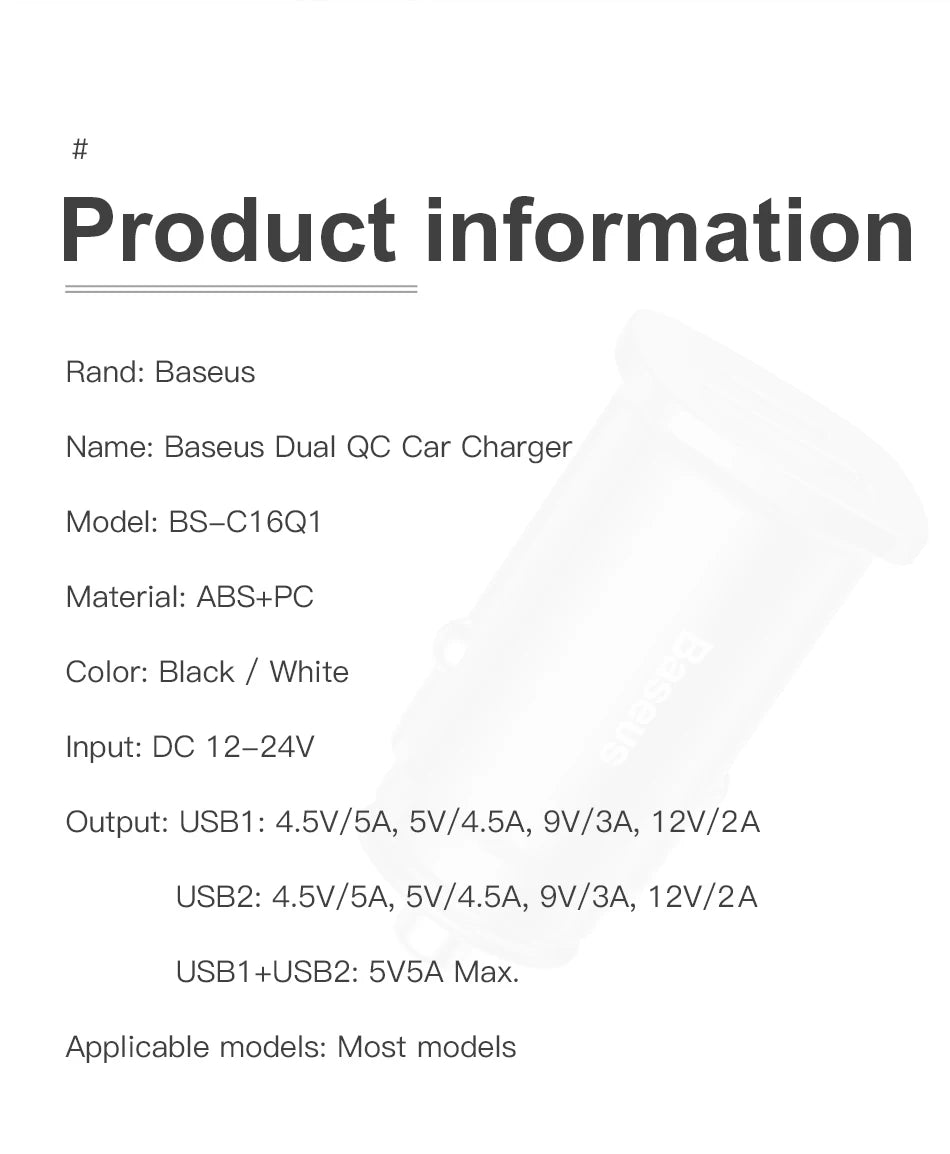Image resolution: width=950 pixels, height=1154 pixels.
Task: Click the Applicable models: Most models line
Action: [x=290, y=1047]
